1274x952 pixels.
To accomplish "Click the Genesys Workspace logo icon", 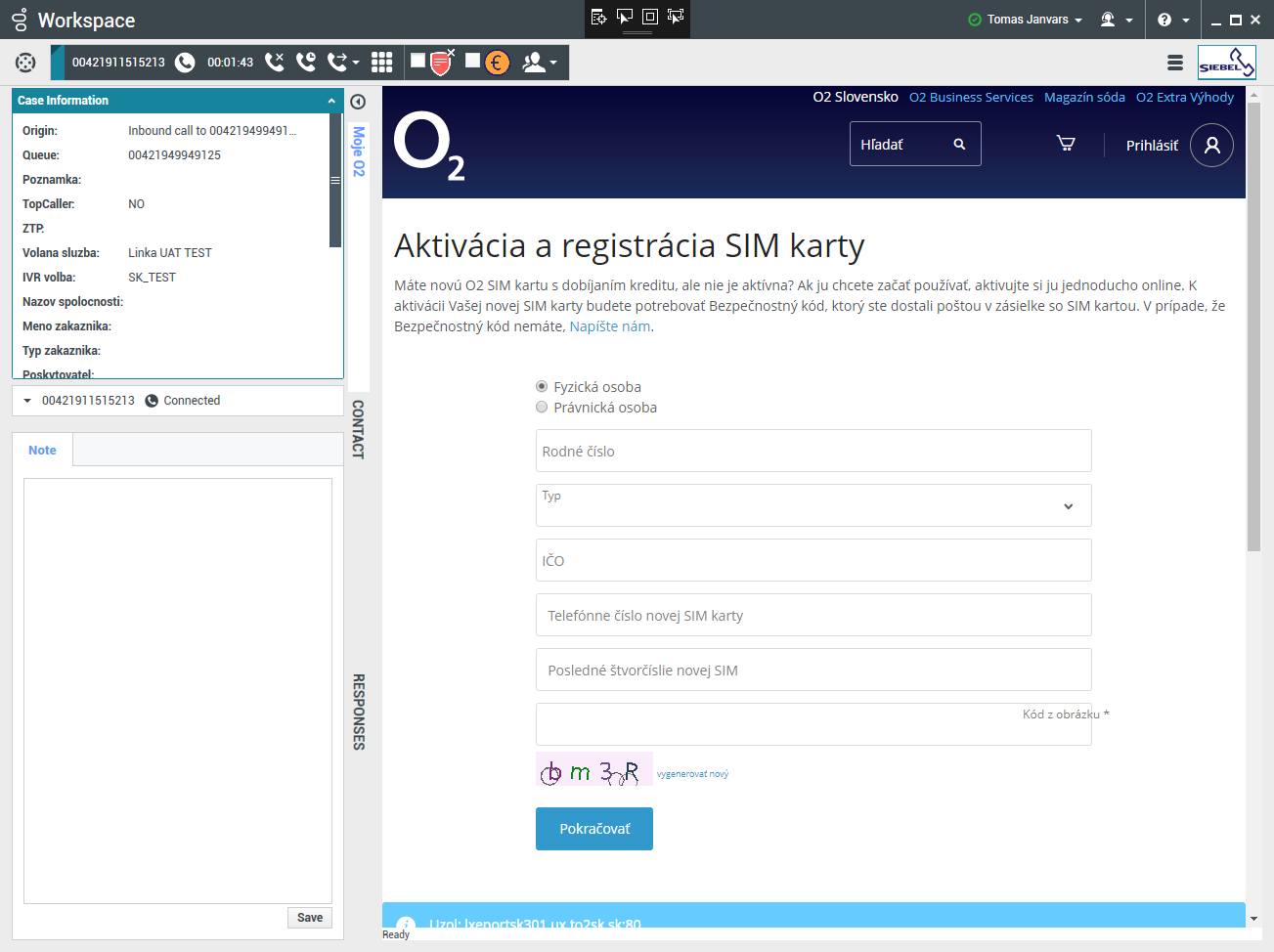I will click(20, 20).
